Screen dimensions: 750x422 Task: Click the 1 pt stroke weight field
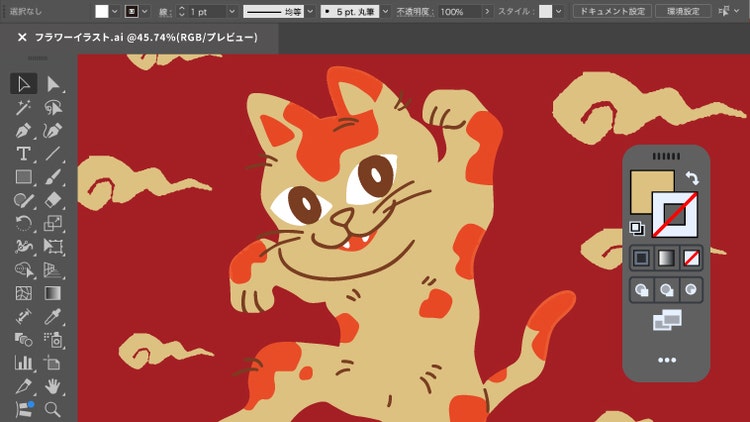coord(207,11)
